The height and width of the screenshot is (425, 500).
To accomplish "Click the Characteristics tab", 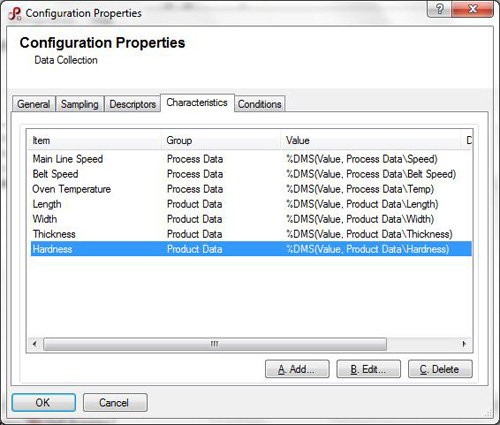I will (x=197, y=103).
